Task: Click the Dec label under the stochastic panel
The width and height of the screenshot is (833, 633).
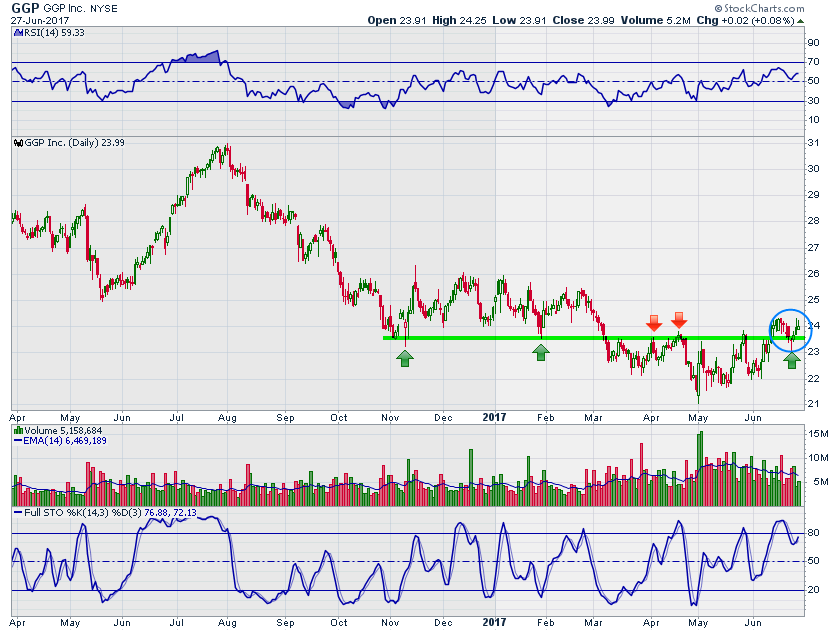Action: (x=443, y=622)
